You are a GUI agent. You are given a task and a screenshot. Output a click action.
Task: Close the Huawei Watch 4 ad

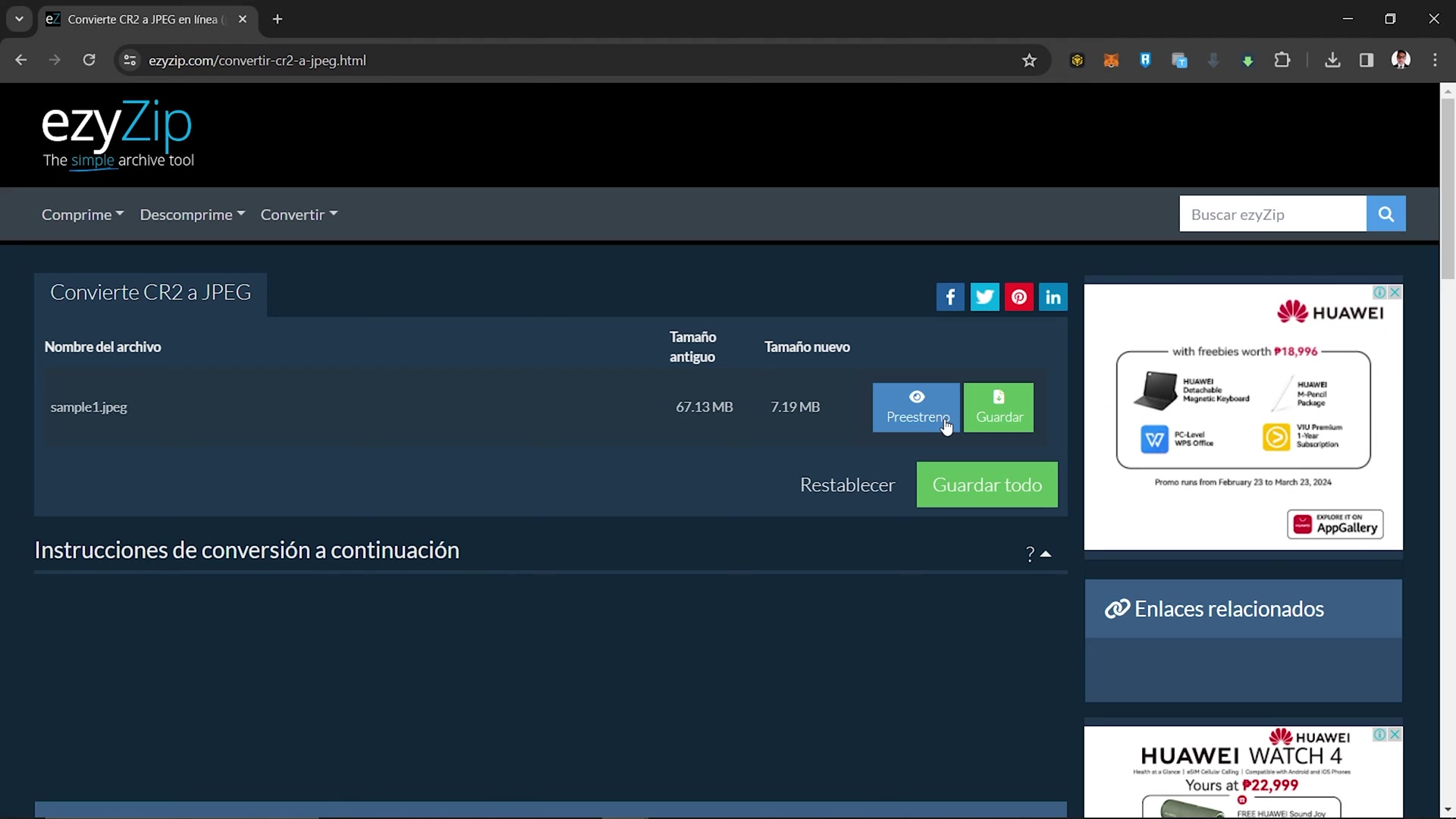click(x=1395, y=735)
